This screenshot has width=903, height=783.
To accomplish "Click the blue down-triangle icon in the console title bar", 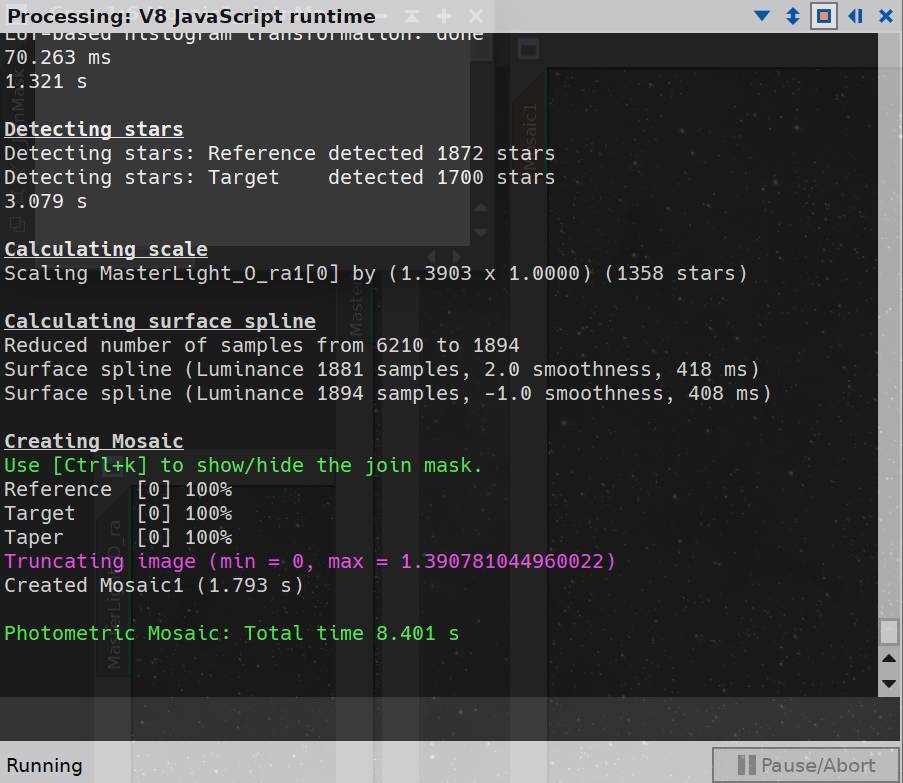I will tap(762, 16).
